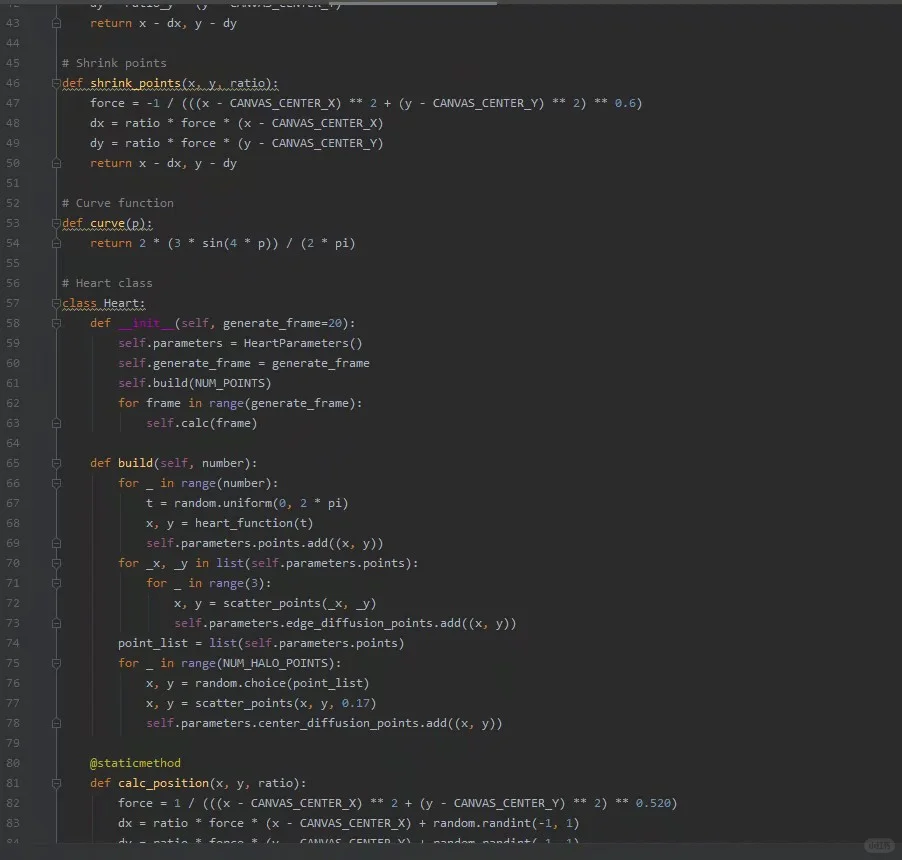Click the 'calc_position' method name
This screenshot has width=902, height=860.
pyautogui.click(x=163, y=783)
